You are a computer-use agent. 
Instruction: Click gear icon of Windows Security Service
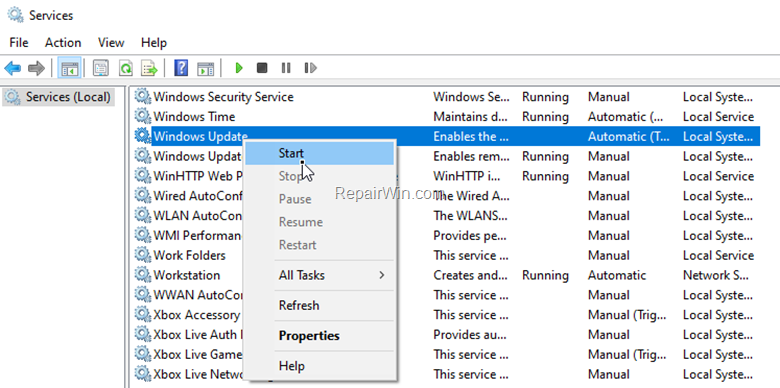[x=143, y=97]
